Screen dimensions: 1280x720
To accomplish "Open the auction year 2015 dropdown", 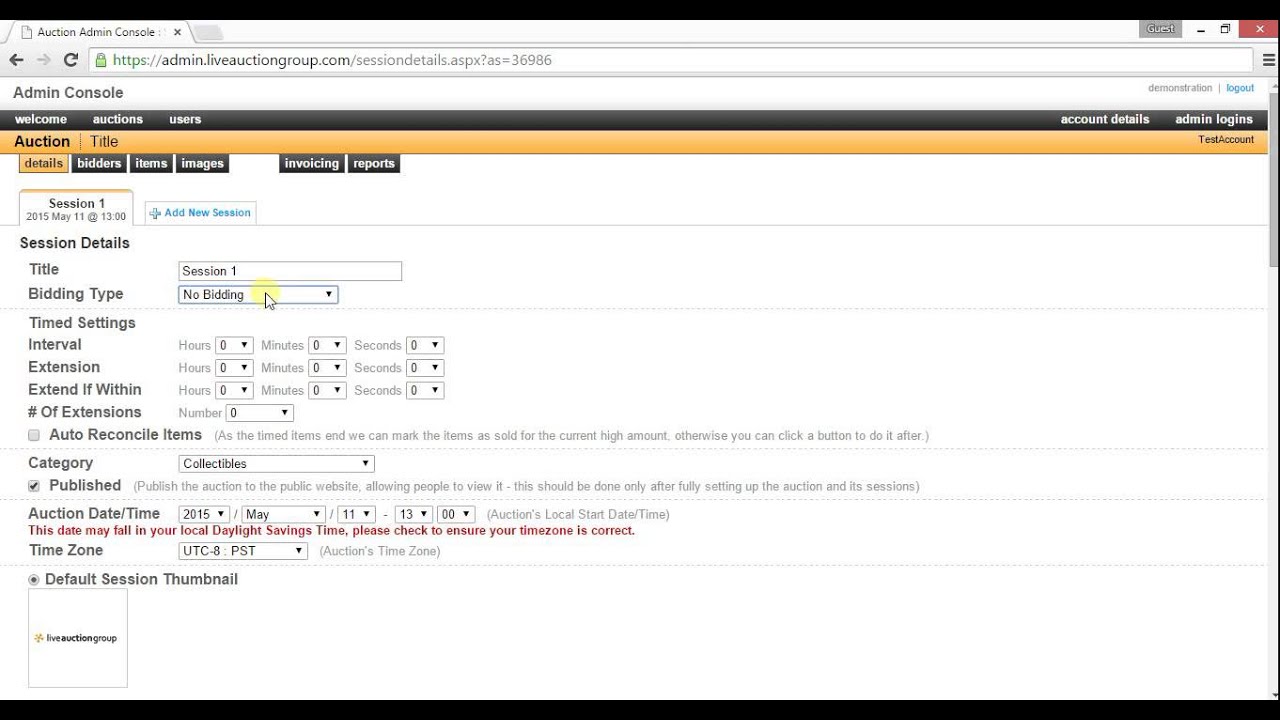I will [204, 514].
